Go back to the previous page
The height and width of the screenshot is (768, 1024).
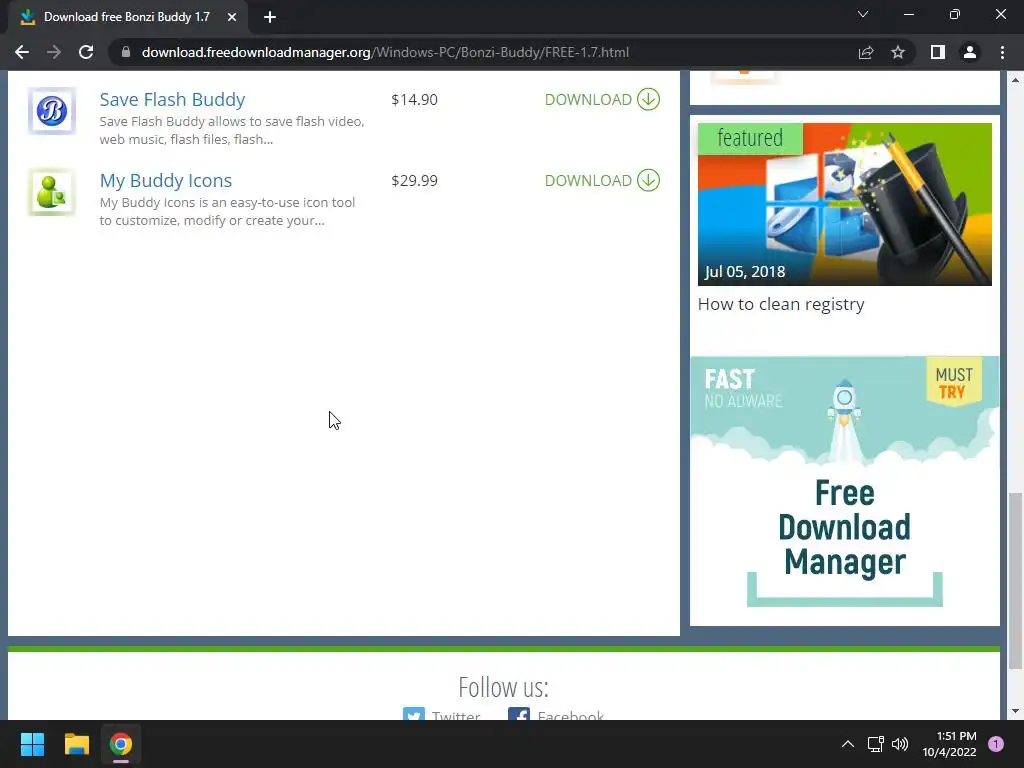pyautogui.click(x=22, y=52)
